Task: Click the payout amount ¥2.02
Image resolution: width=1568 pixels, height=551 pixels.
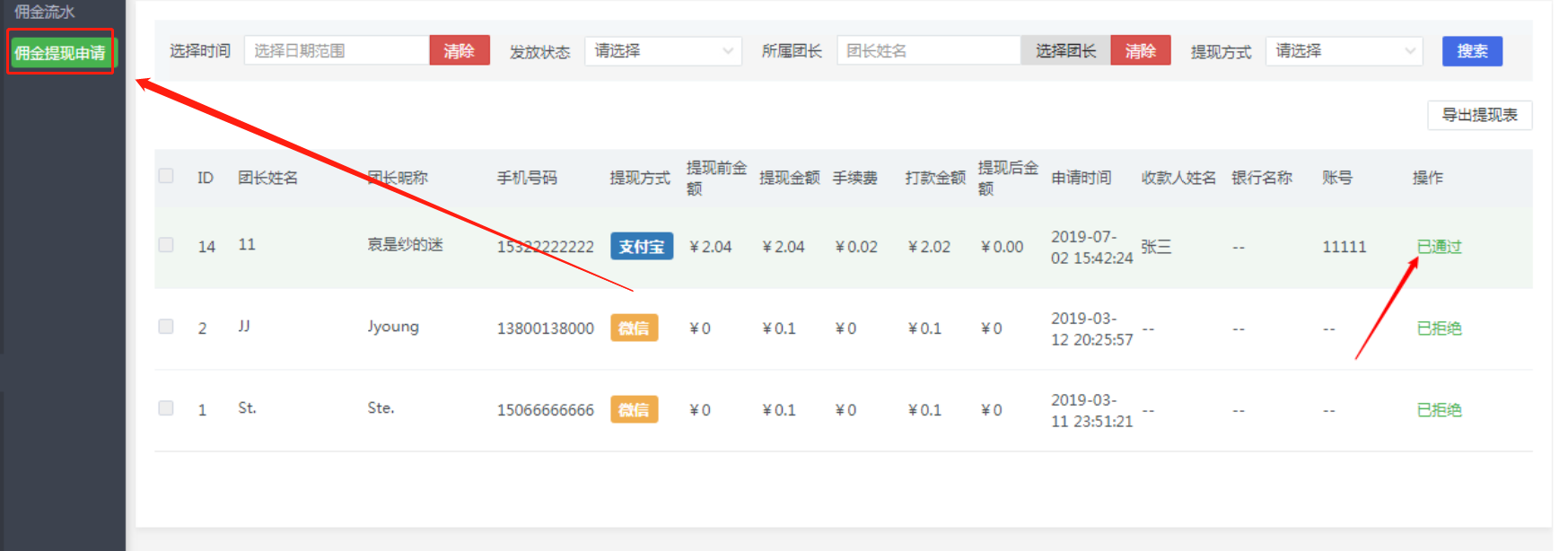Action: click(929, 247)
